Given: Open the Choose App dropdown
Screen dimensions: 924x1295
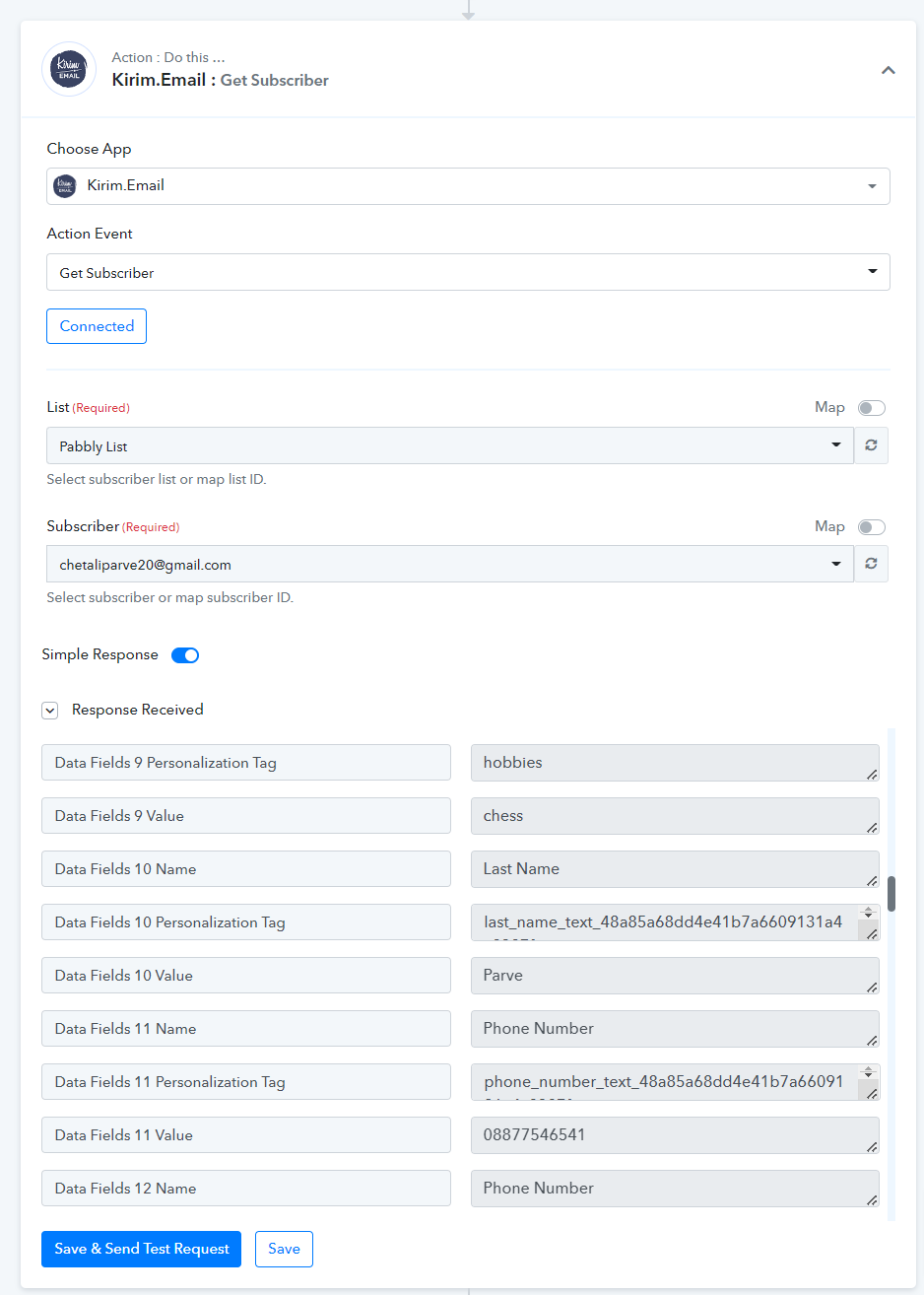Looking at the screenshot, I should tap(468, 186).
